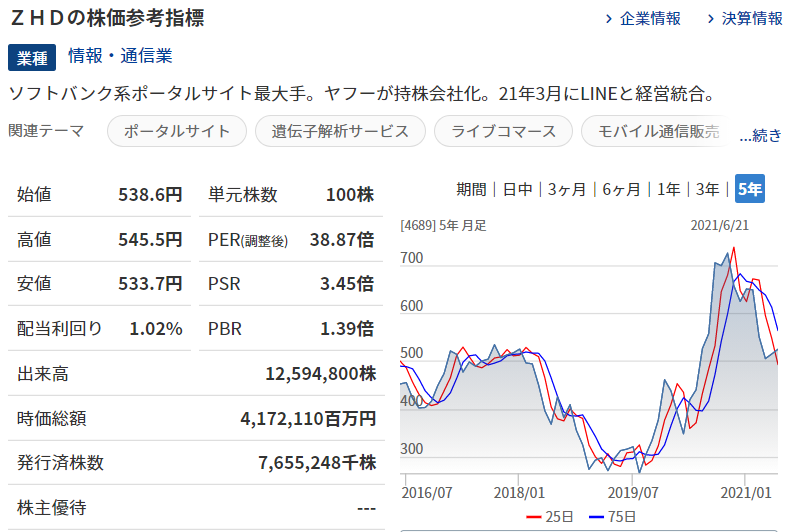Click the blue 75日 moving average legend

(612, 516)
